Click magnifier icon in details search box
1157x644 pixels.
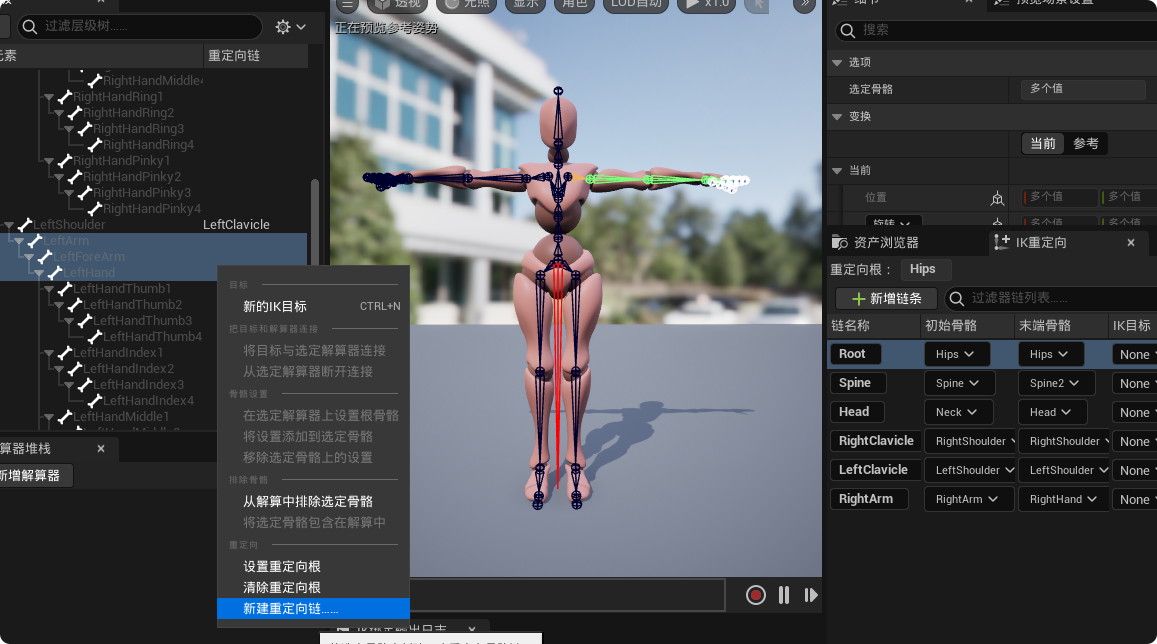click(848, 30)
